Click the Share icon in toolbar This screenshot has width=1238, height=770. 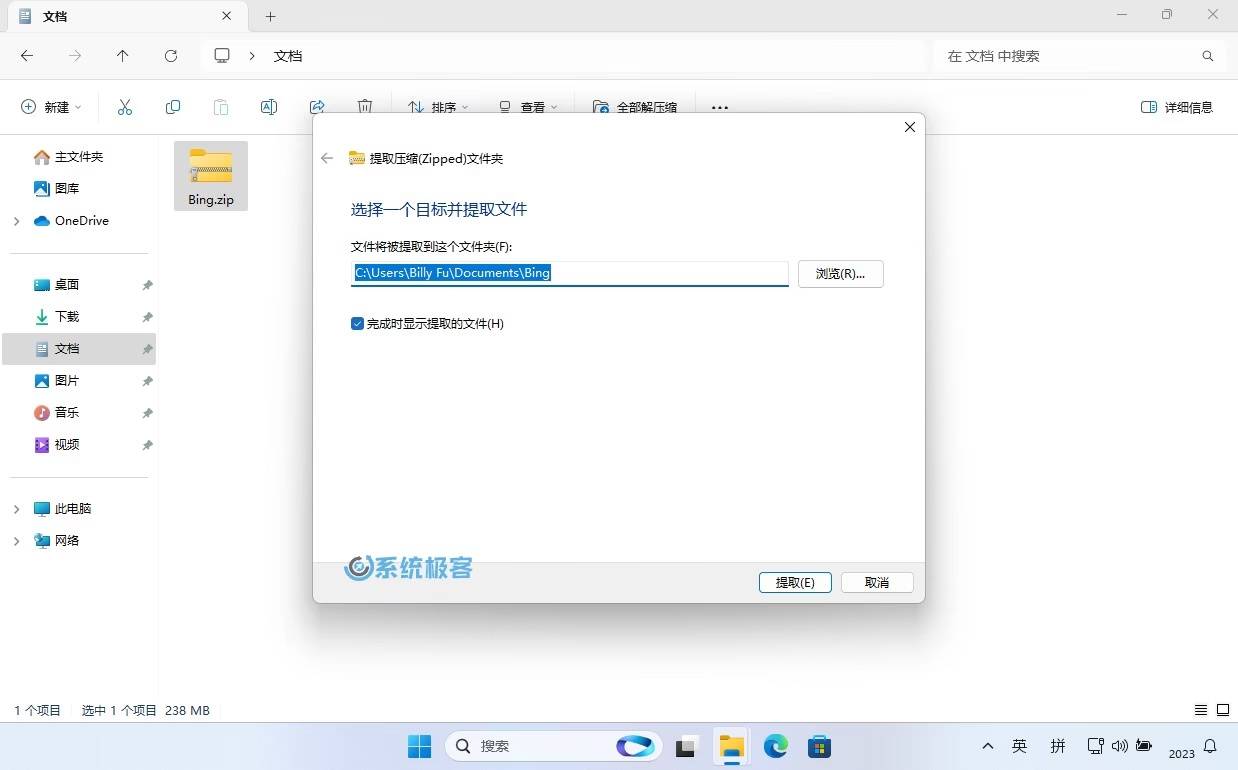[317, 107]
